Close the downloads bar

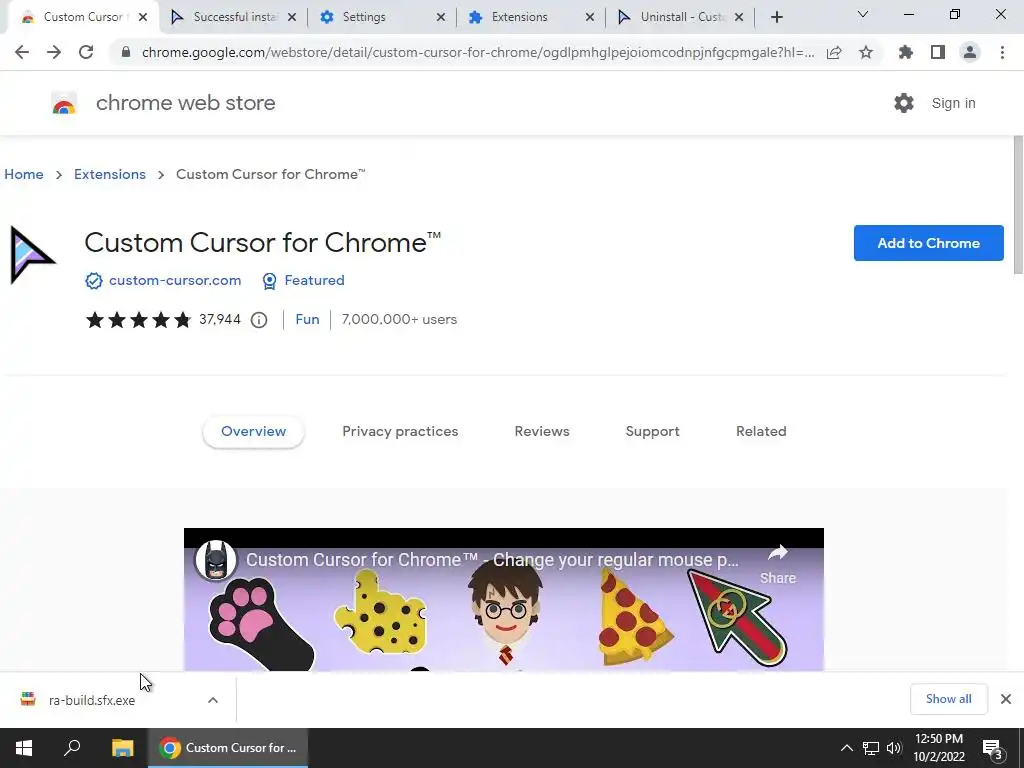[1006, 699]
